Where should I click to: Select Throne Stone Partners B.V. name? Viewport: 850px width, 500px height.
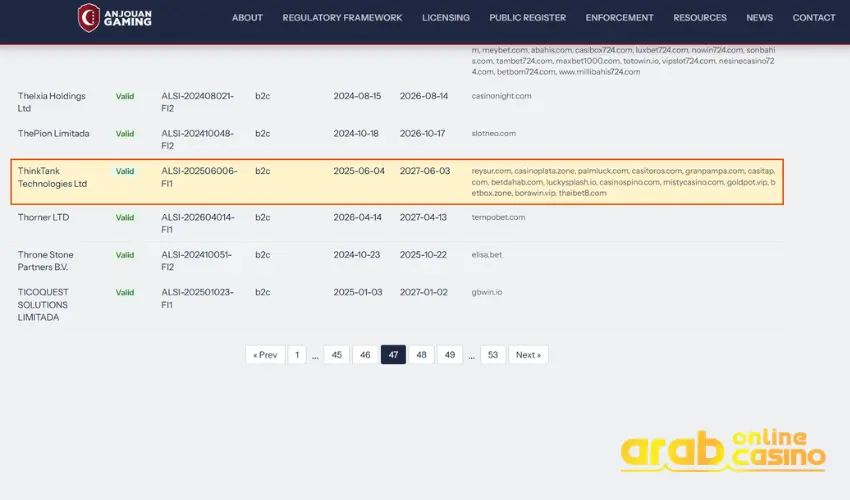[x=46, y=261]
